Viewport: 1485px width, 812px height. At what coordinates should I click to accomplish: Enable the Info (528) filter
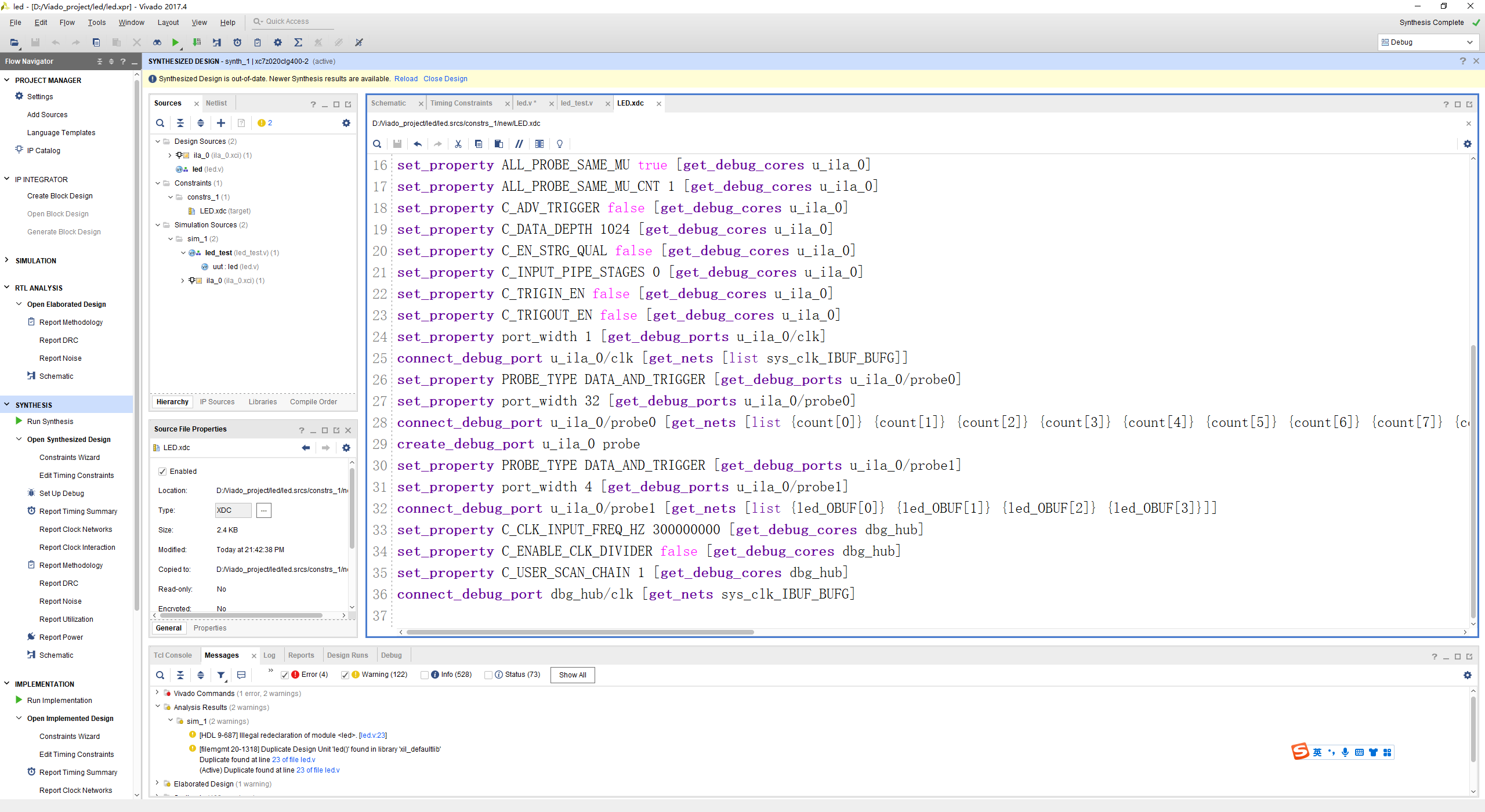[425, 675]
